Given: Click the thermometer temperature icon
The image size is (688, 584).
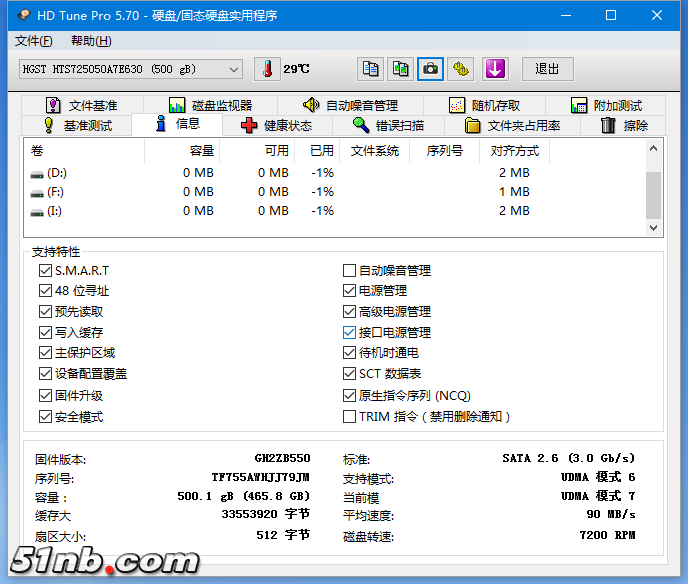Looking at the screenshot, I should tap(268, 69).
